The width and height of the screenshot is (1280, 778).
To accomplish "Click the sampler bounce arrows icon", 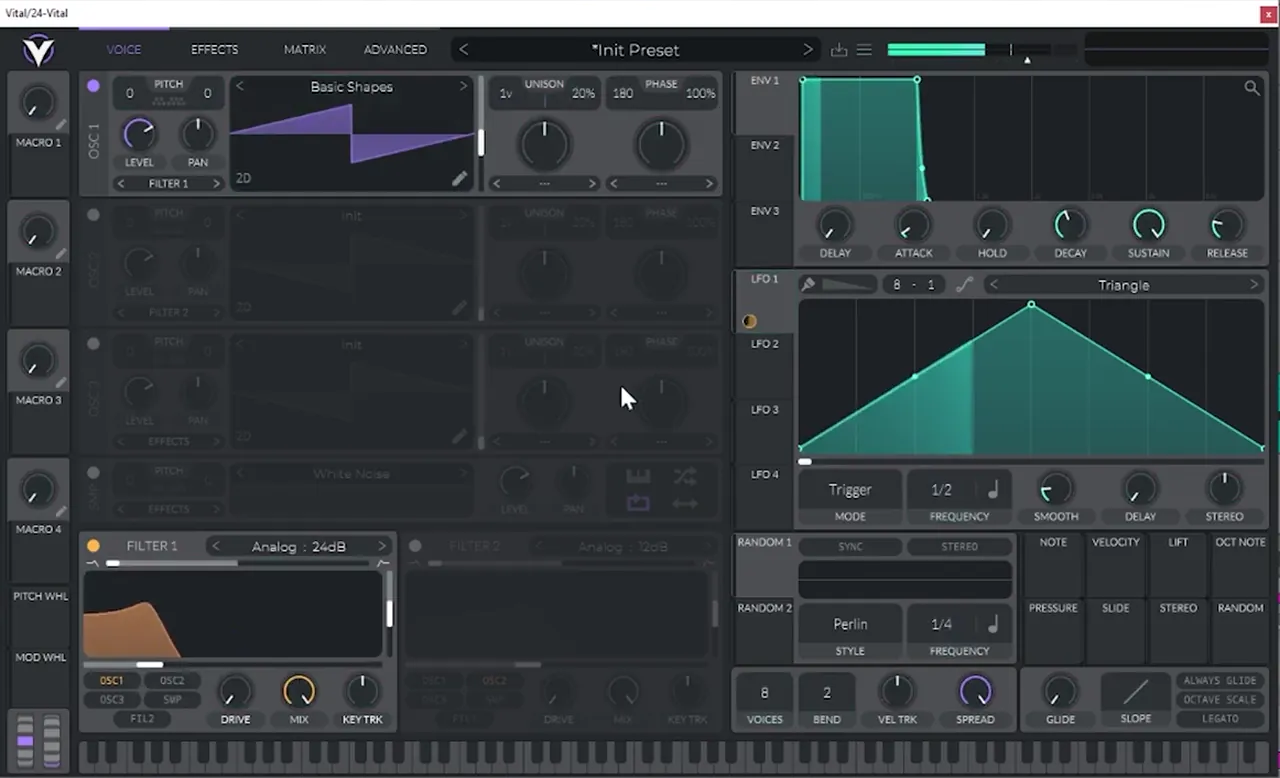I will [685, 503].
